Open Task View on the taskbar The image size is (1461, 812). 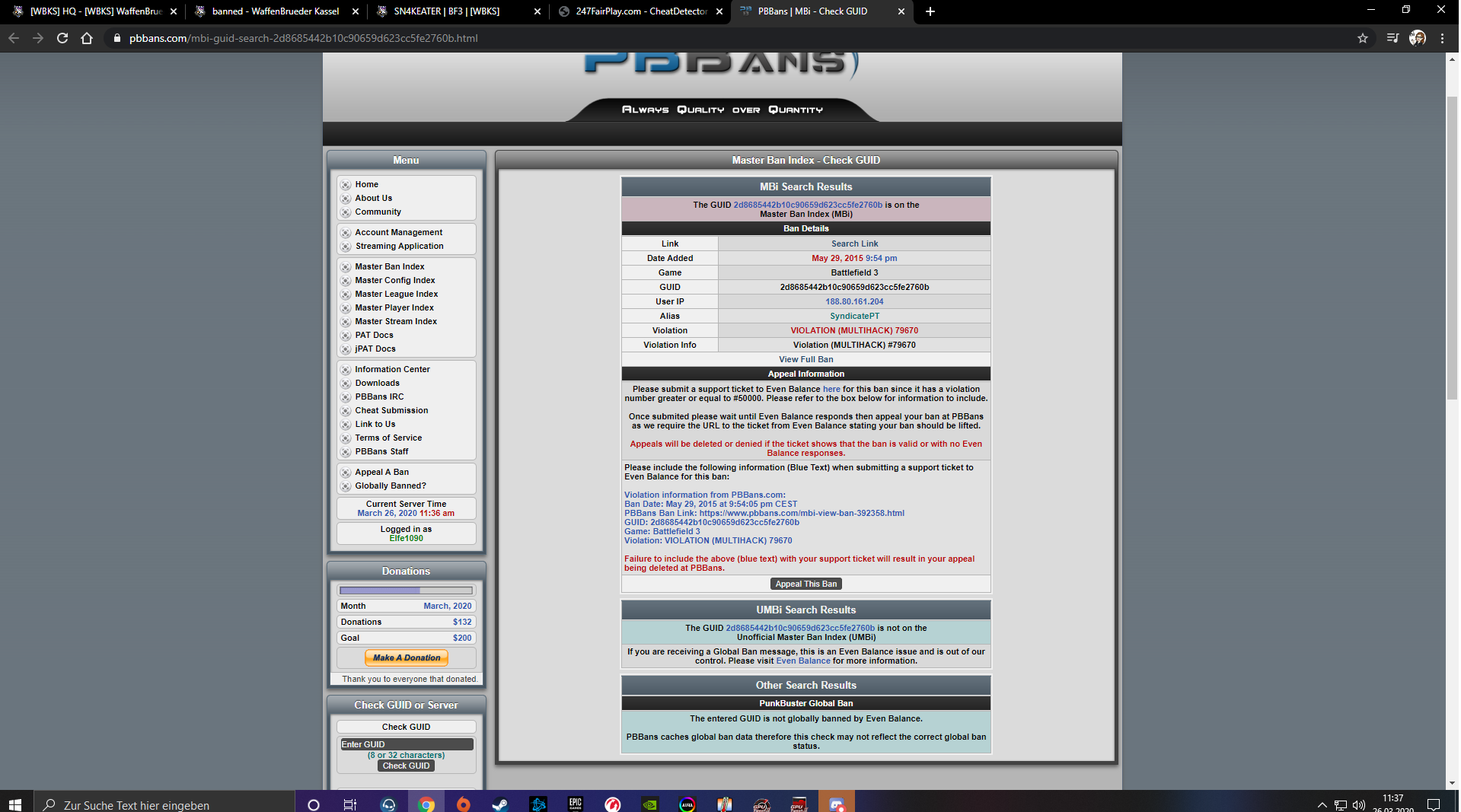[350, 804]
